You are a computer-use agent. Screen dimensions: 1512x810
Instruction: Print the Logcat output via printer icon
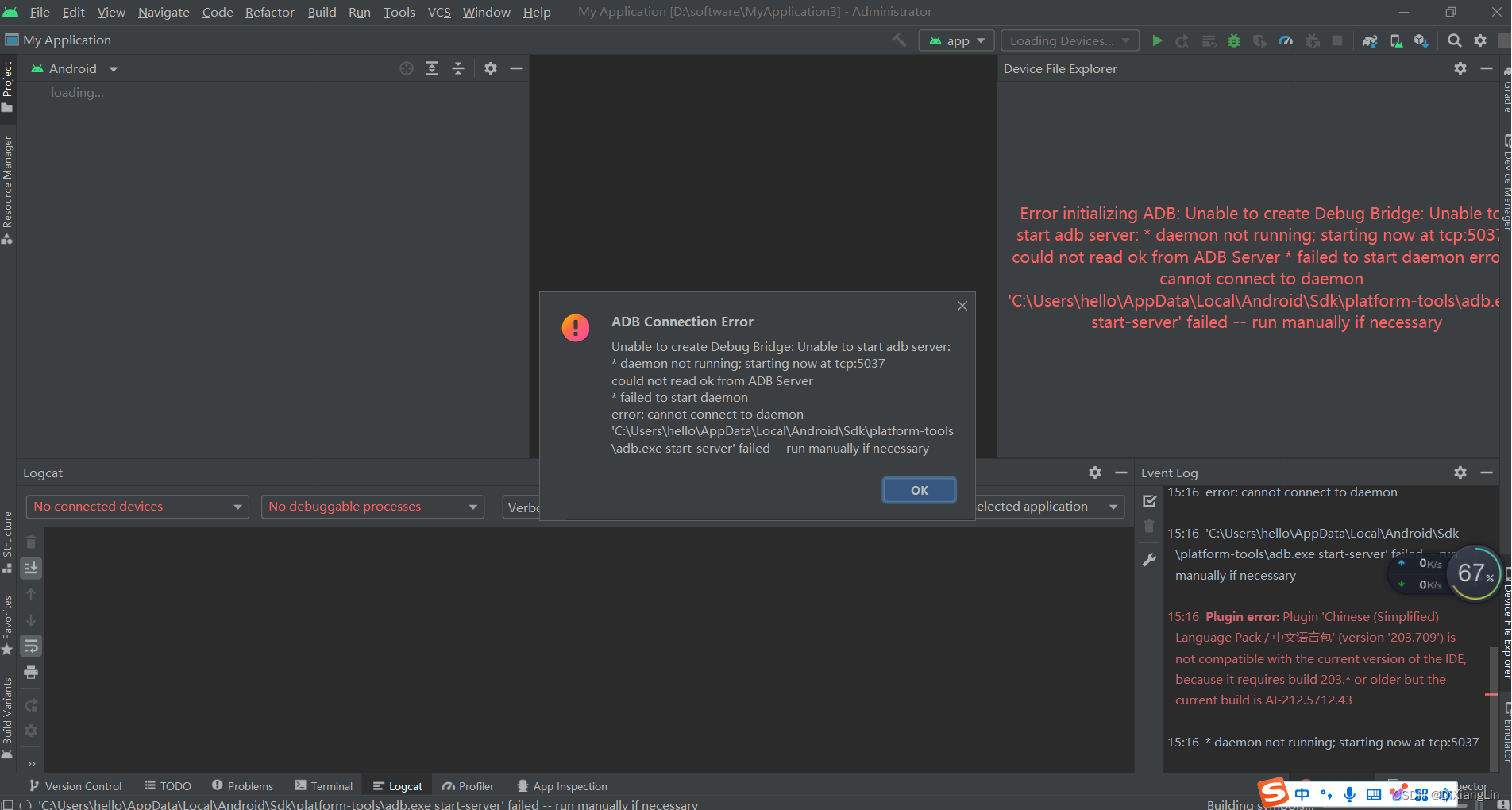point(31,672)
